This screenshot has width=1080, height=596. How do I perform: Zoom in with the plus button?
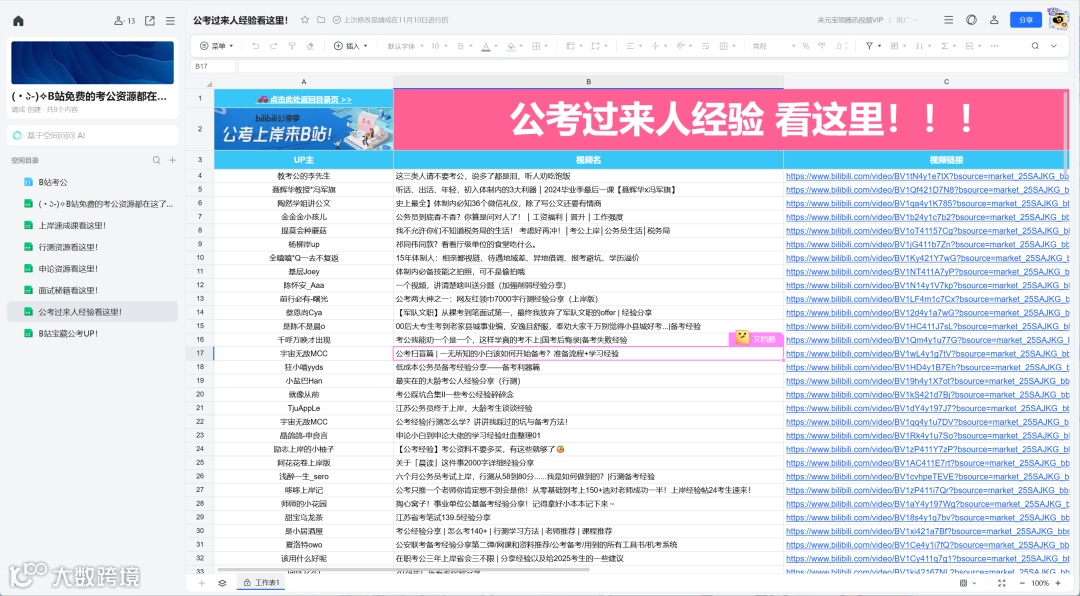click(x=1059, y=583)
